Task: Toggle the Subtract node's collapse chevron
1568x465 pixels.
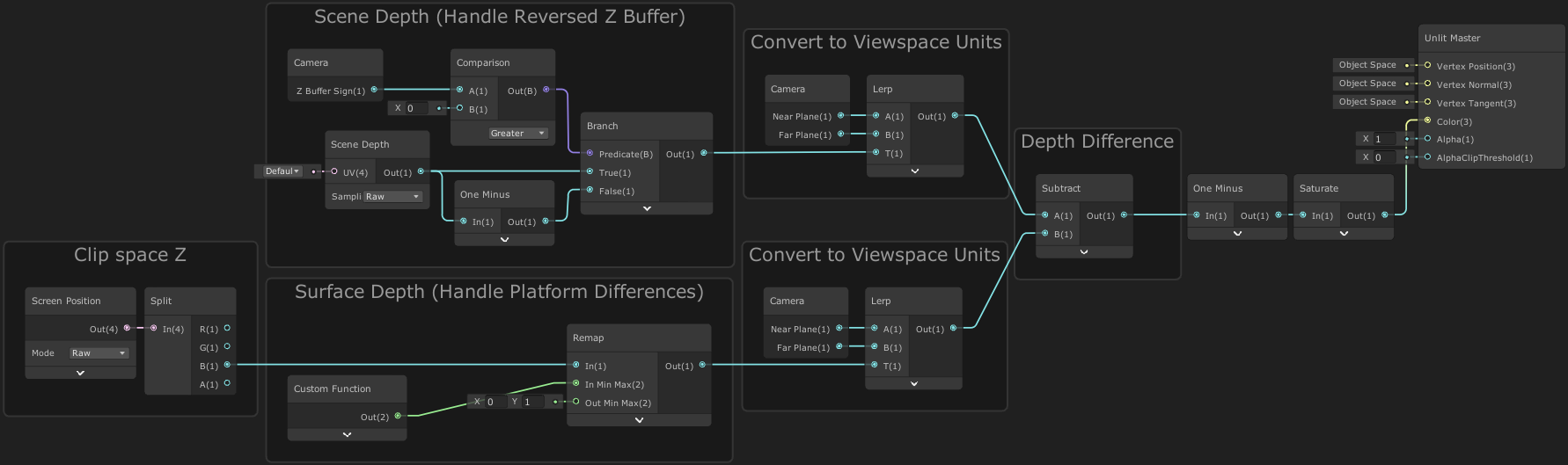Action: (x=1084, y=252)
